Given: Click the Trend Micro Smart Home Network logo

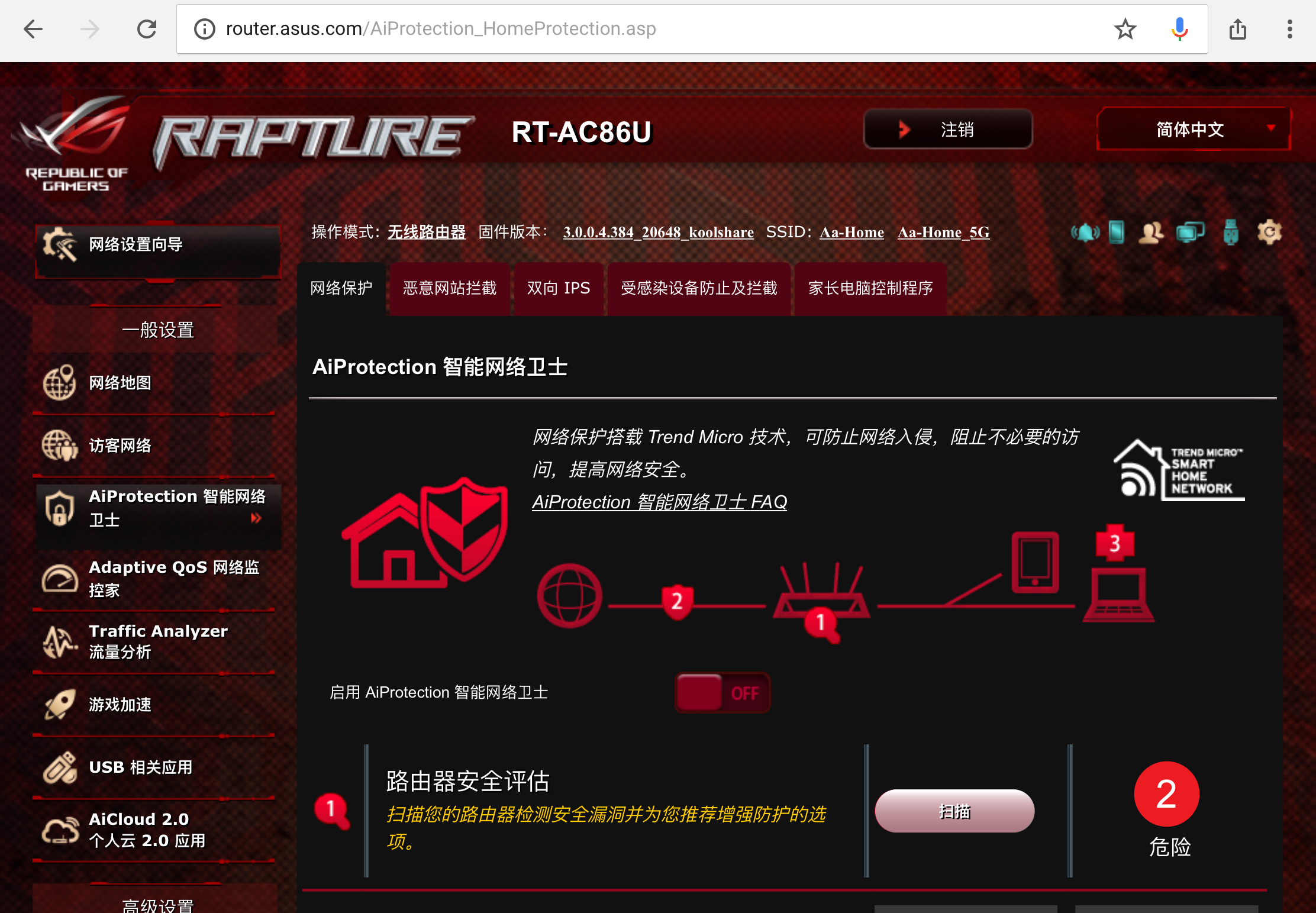Looking at the screenshot, I should click(1179, 471).
